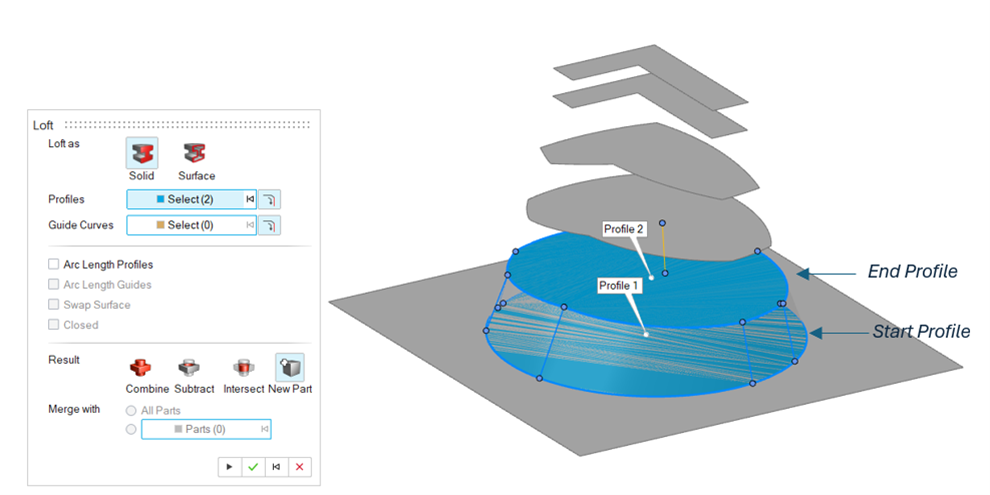Toggle the Arc Length Guides checkbox

click(x=54, y=285)
